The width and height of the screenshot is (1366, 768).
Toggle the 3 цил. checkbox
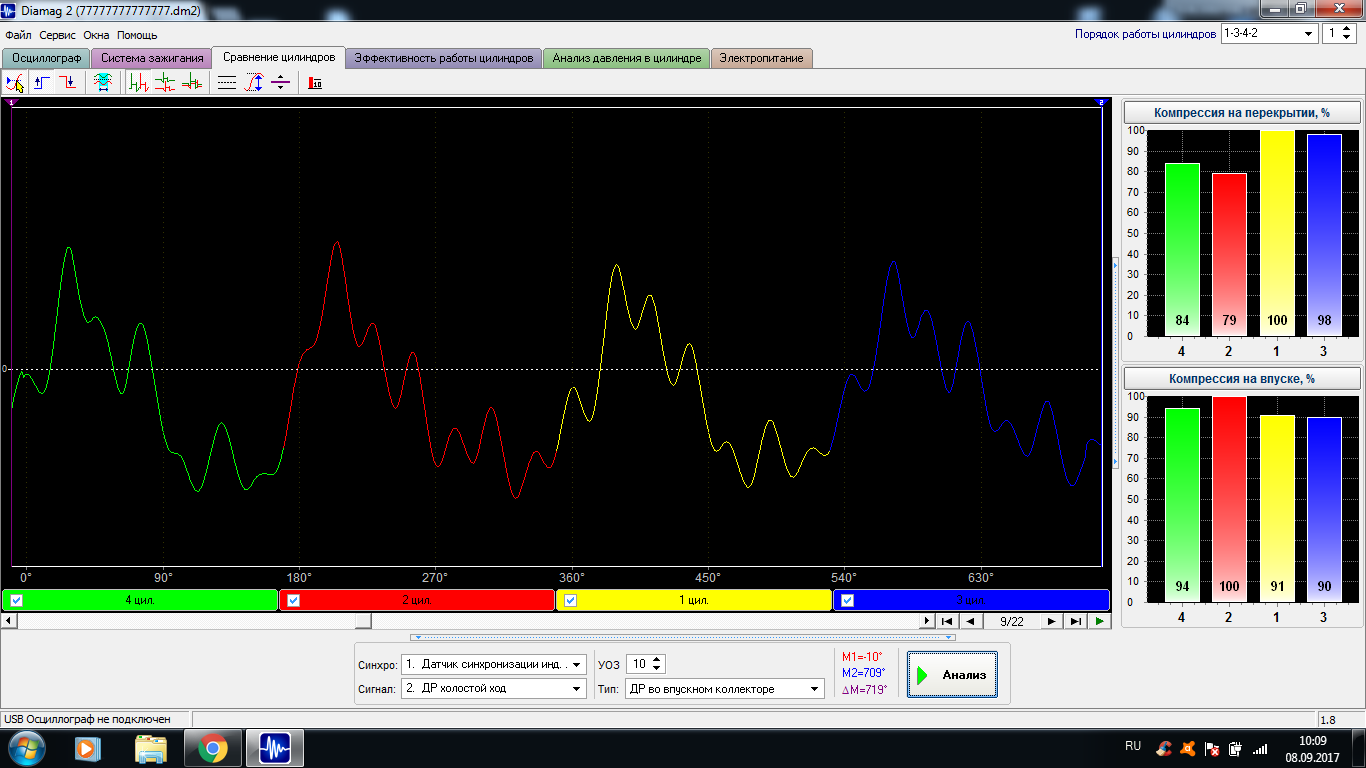tap(847, 601)
